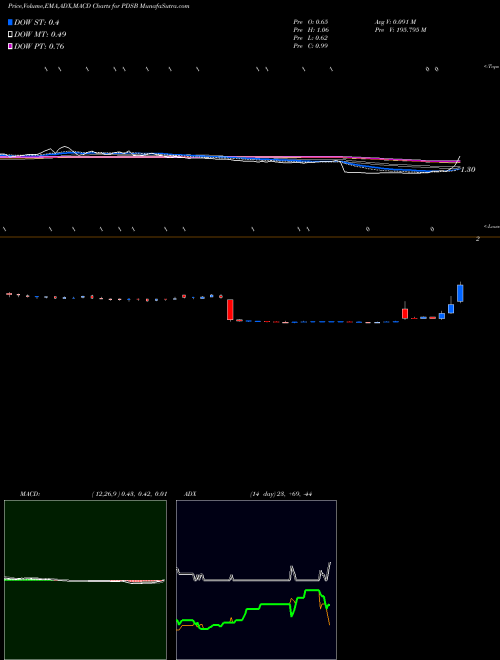Image resolution: width=500 pixels, height=660 pixels.
Task: Click the magenta DOW PT legend swatch
Action: coord(10,46)
